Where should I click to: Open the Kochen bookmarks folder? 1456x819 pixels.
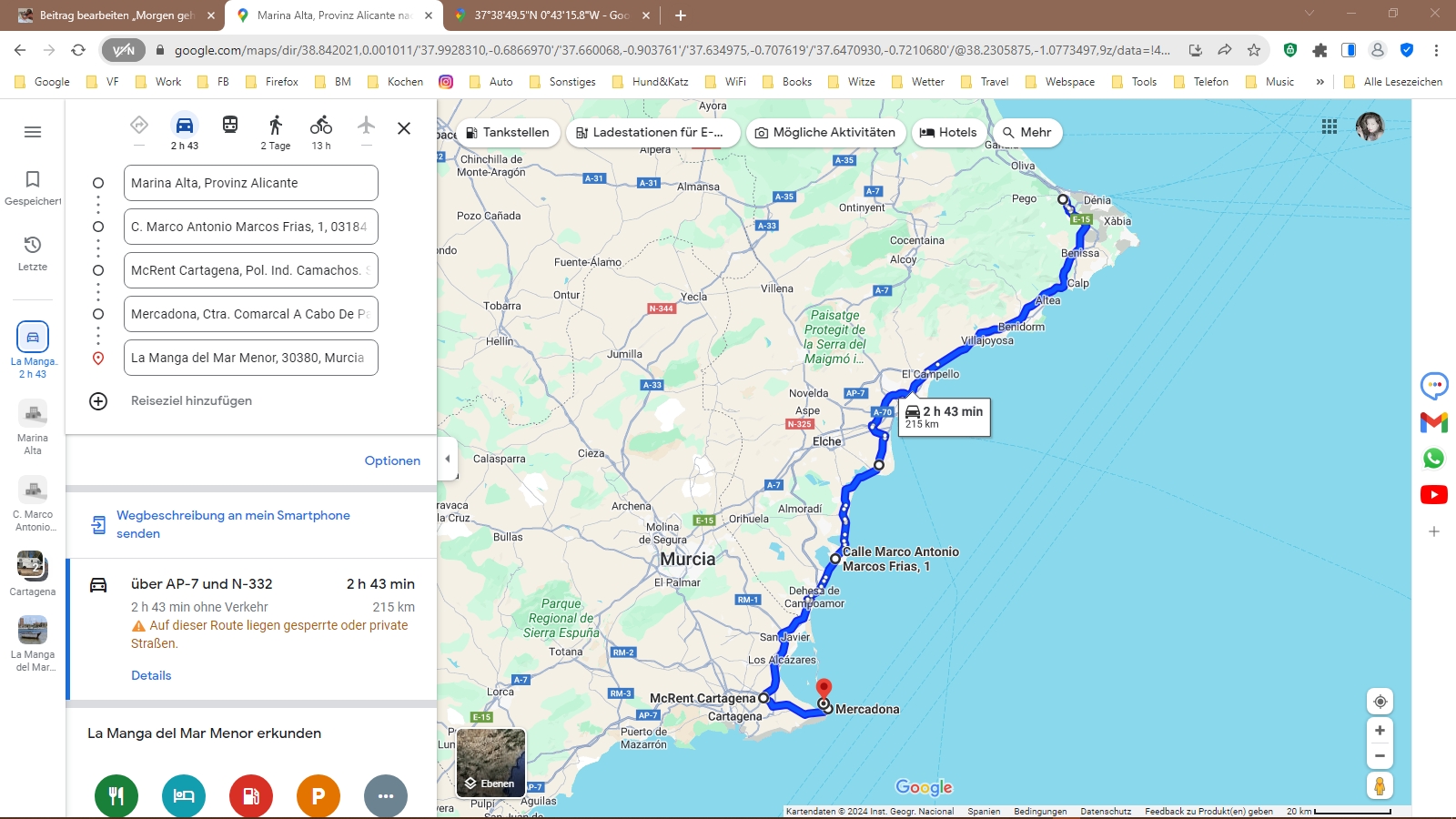[x=396, y=82]
